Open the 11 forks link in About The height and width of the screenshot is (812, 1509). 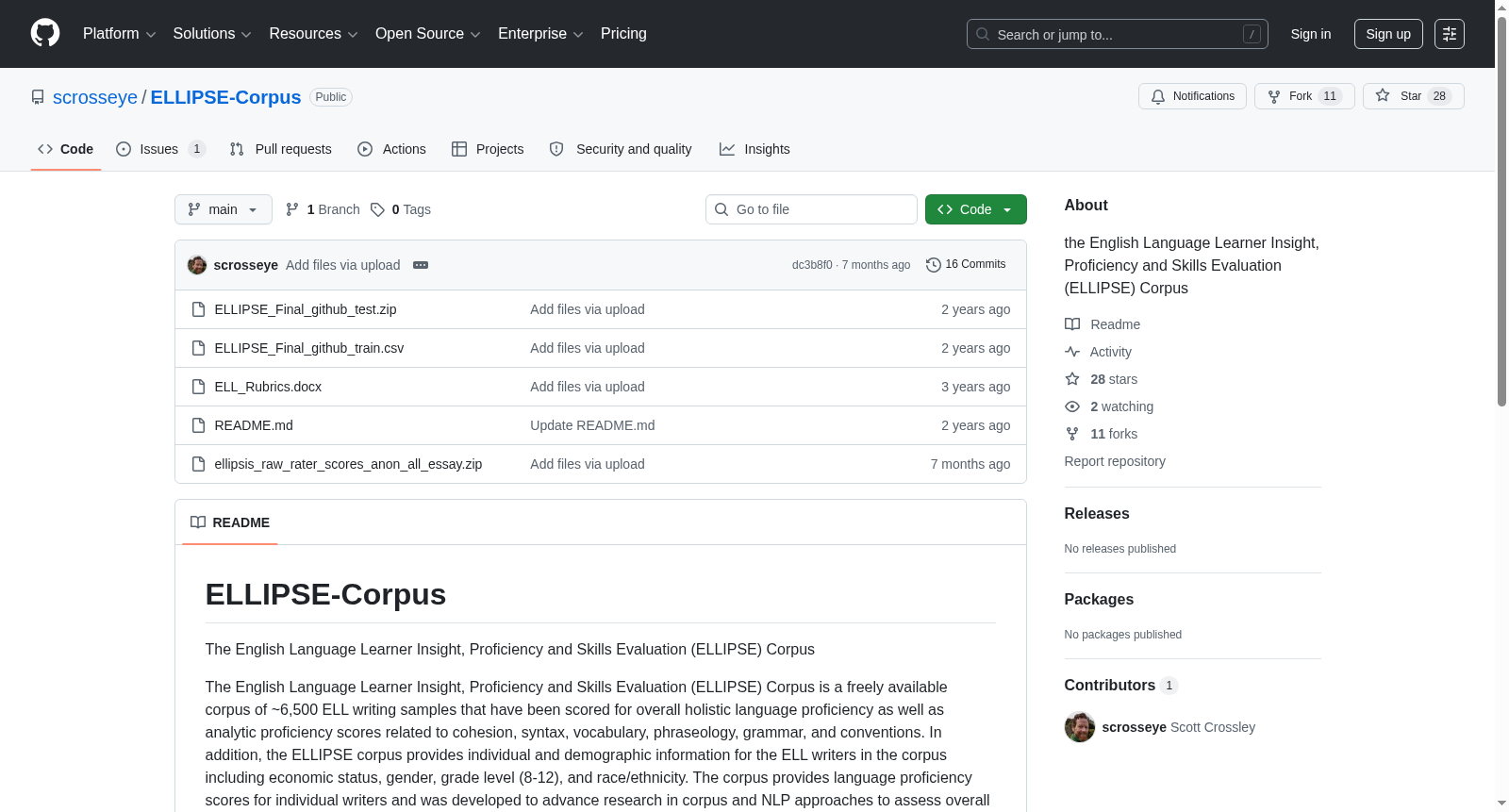pyautogui.click(x=1101, y=434)
